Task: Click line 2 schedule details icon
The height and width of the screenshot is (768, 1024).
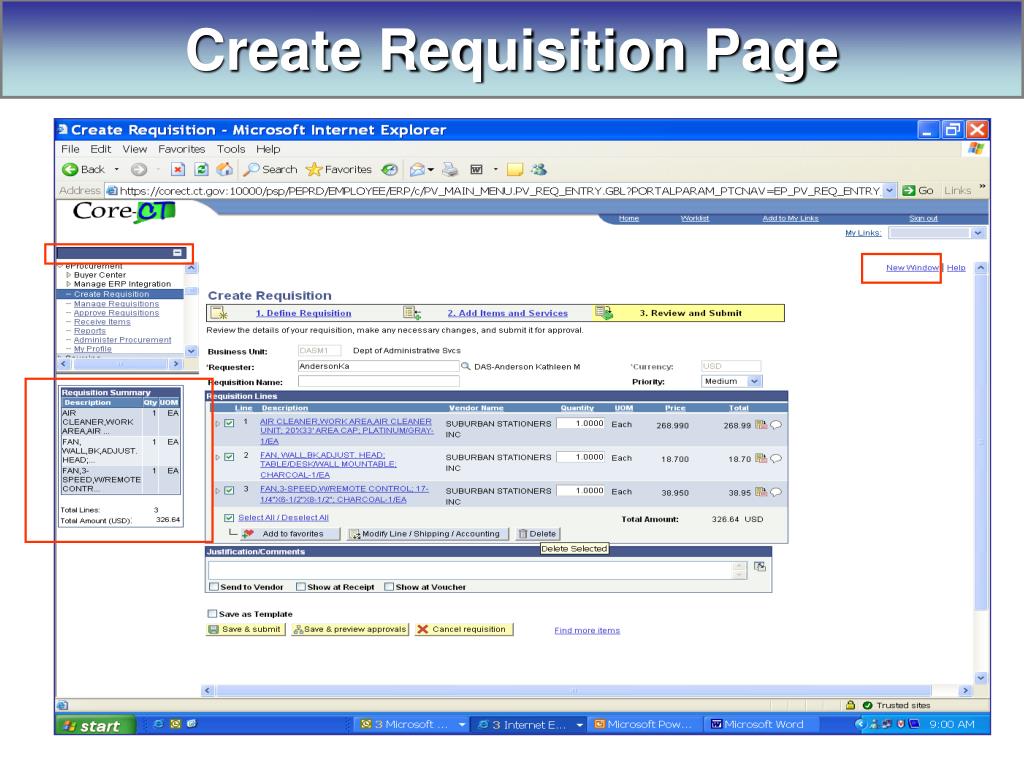Action: tap(761, 458)
